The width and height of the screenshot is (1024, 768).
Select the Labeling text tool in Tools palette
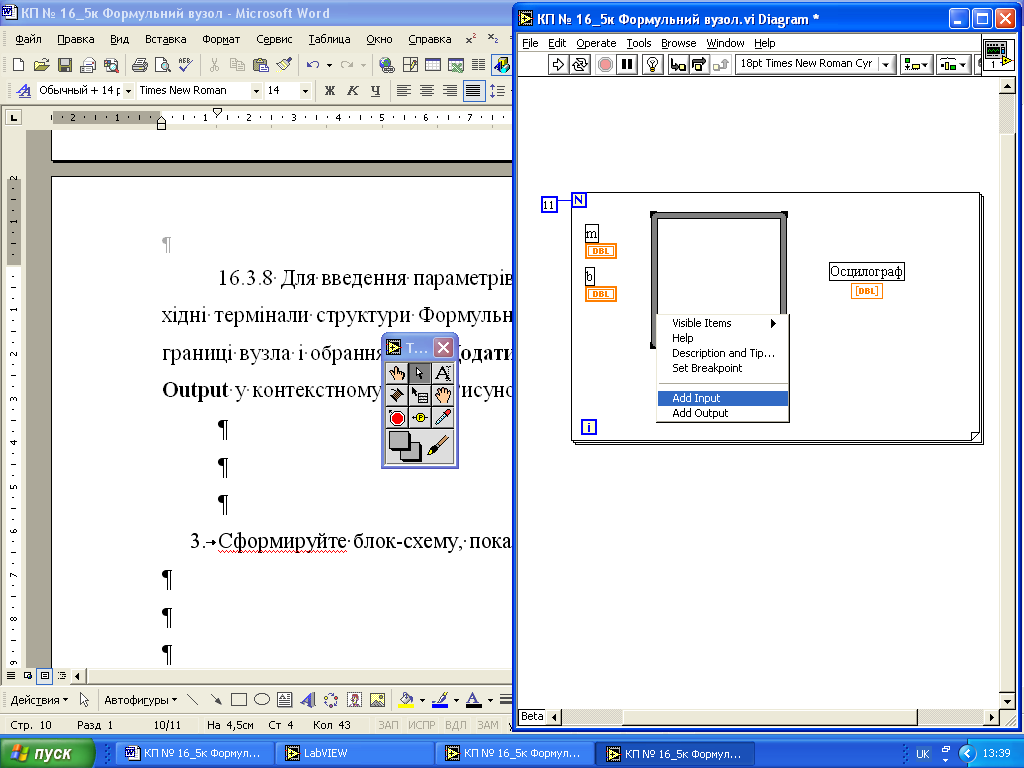443,373
